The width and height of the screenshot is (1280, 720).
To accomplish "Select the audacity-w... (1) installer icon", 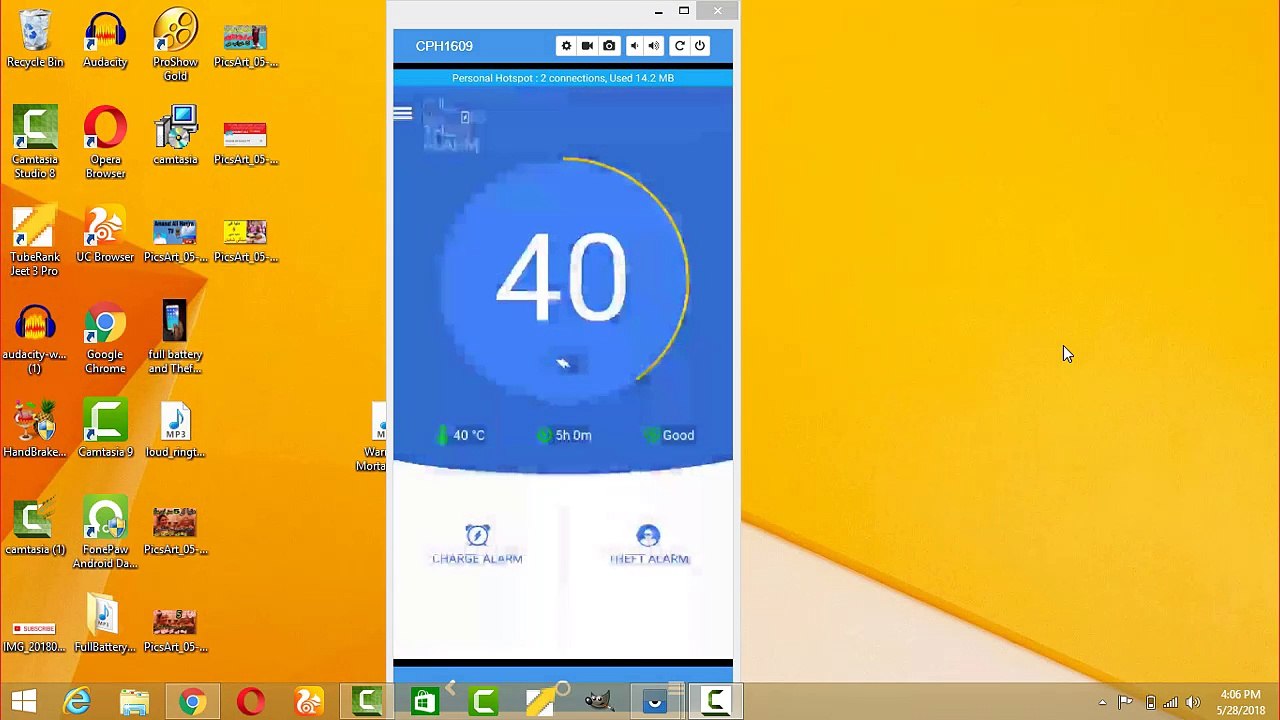I will click(35, 338).
